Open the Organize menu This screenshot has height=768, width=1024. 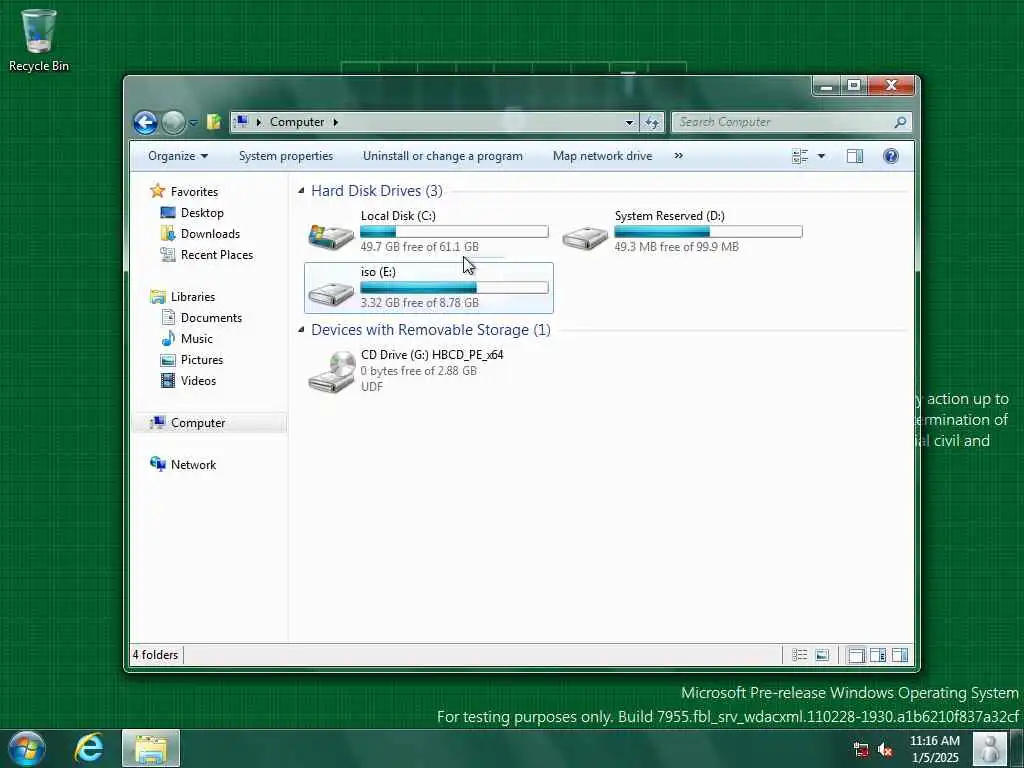pyautogui.click(x=178, y=156)
